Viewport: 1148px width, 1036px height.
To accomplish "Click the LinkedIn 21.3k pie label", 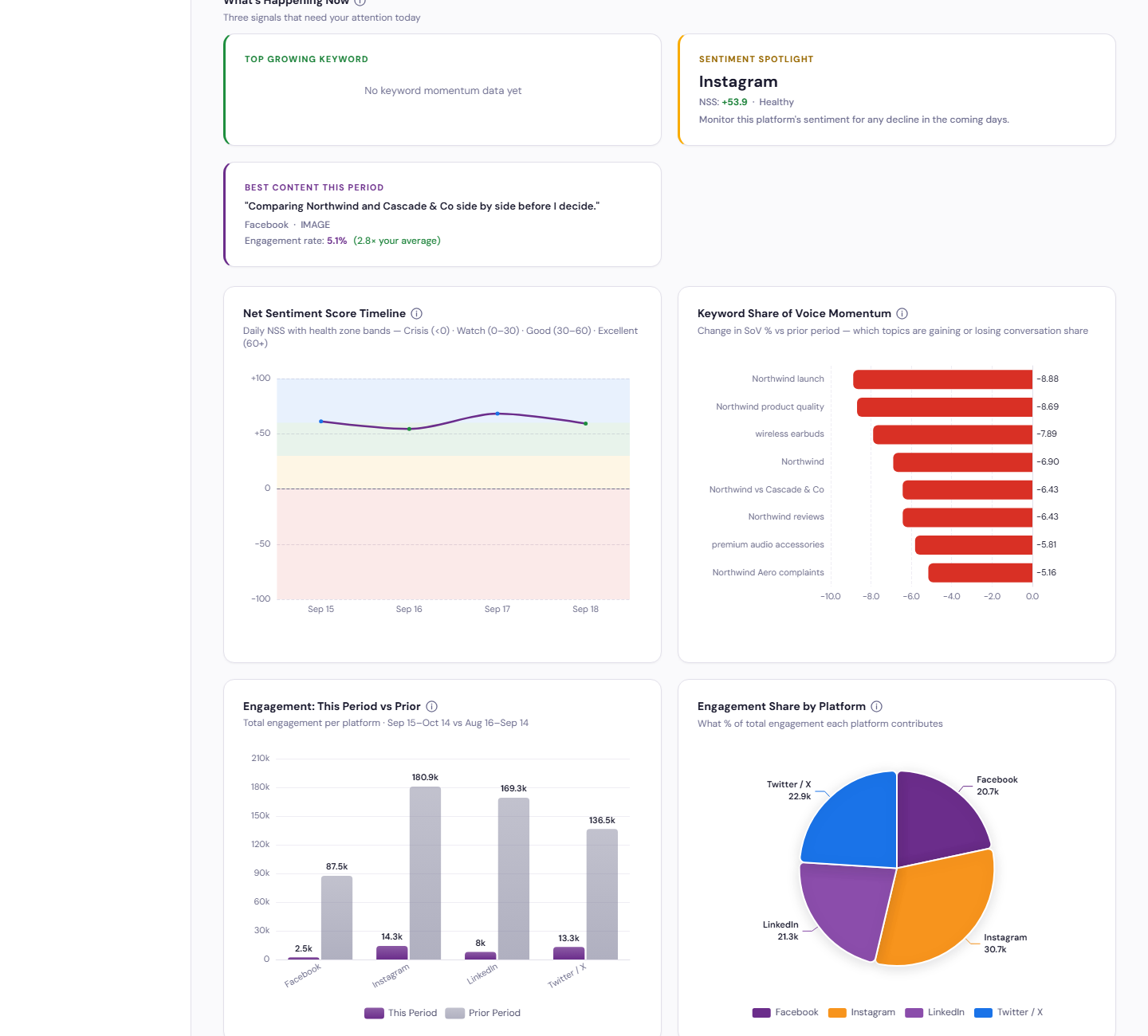I will [x=780, y=931].
